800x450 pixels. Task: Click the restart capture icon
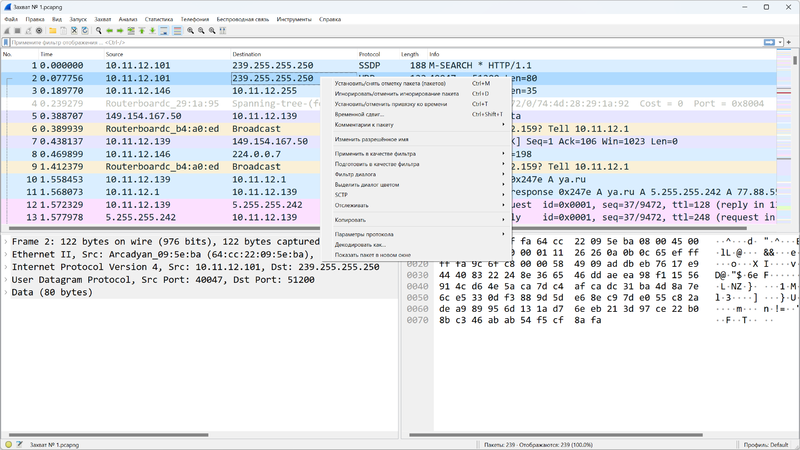[28, 31]
